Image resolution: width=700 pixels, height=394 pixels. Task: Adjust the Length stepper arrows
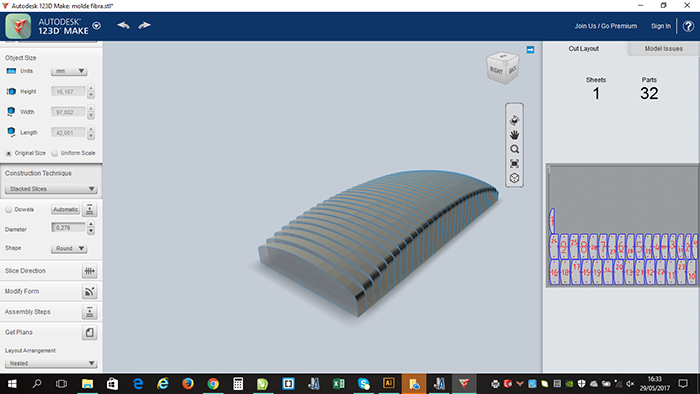click(x=91, y=133)
